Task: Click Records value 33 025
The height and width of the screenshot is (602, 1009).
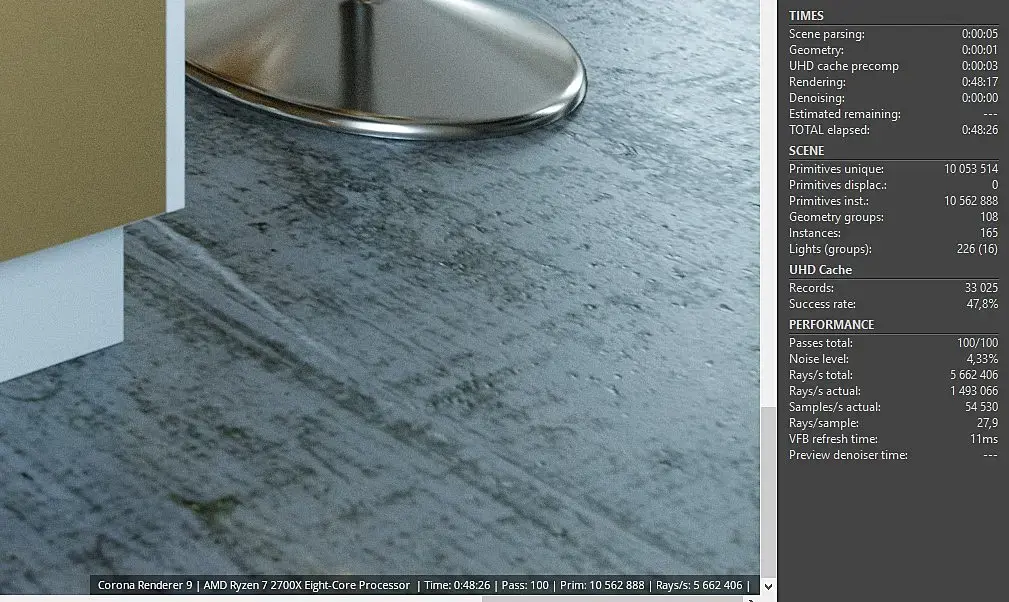Action: pos(981,288)
